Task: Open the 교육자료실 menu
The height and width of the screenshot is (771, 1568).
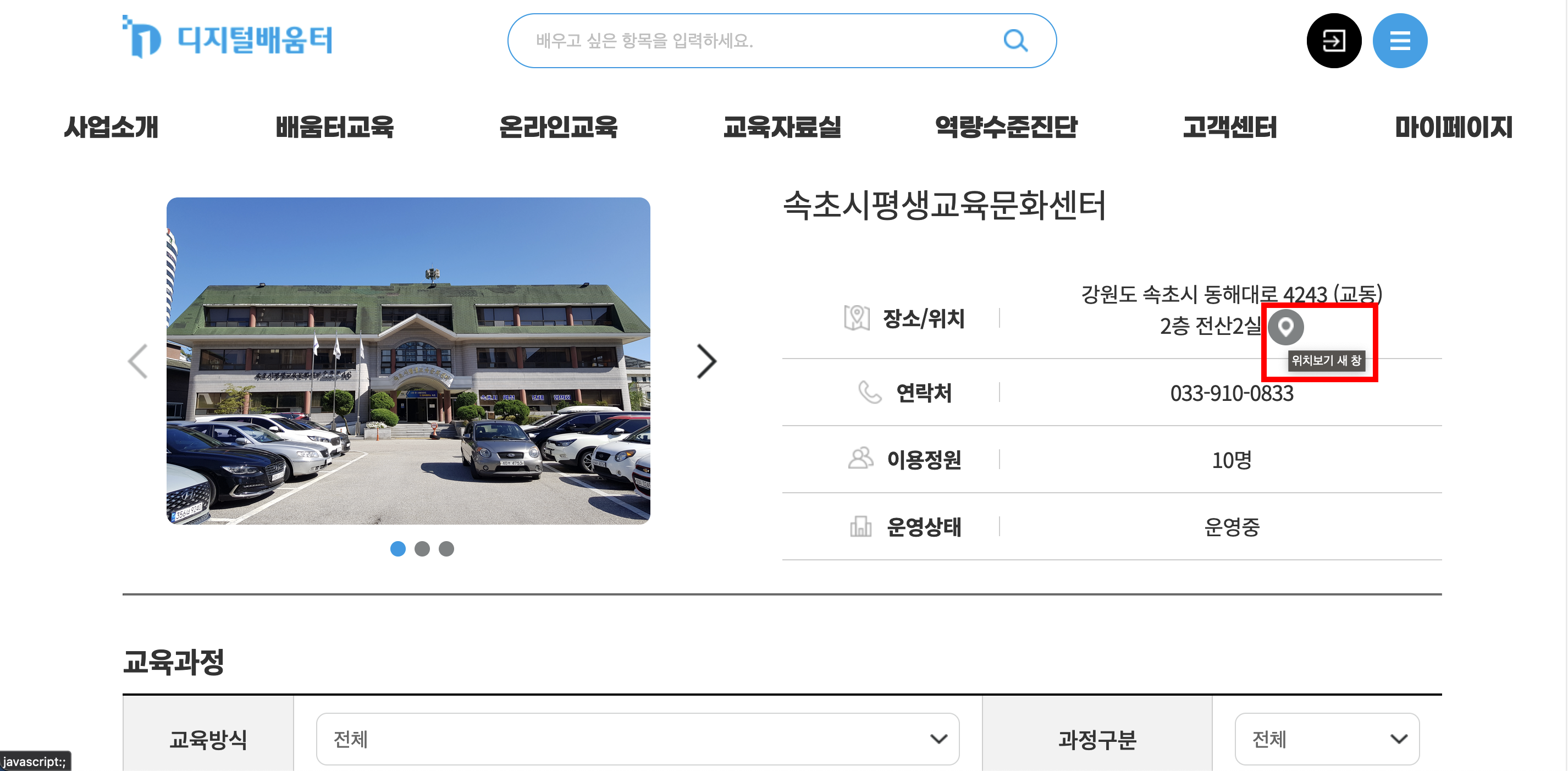Action: [x=782, y=126]
